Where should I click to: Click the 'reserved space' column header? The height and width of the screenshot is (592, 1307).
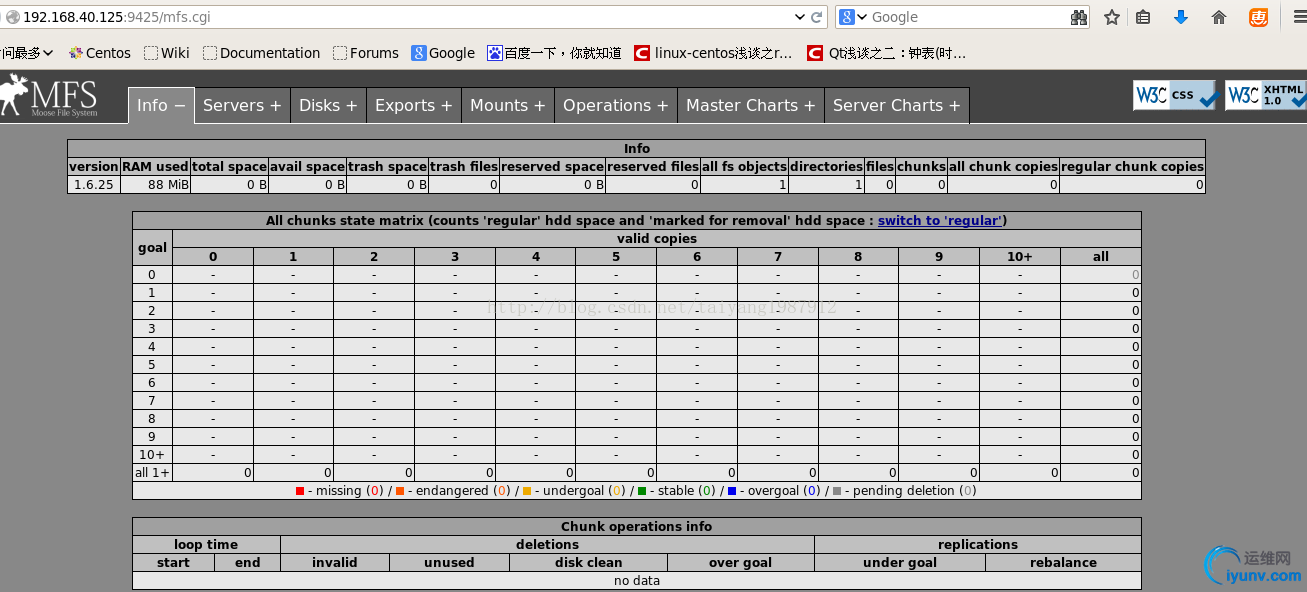pyautogui.click(x=553, y=167)
